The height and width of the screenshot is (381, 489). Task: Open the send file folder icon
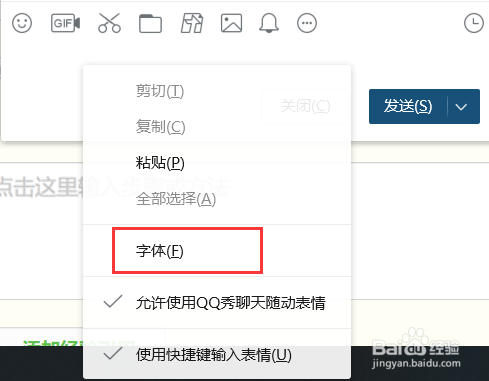pyautogui.click(x=150, y=23)
